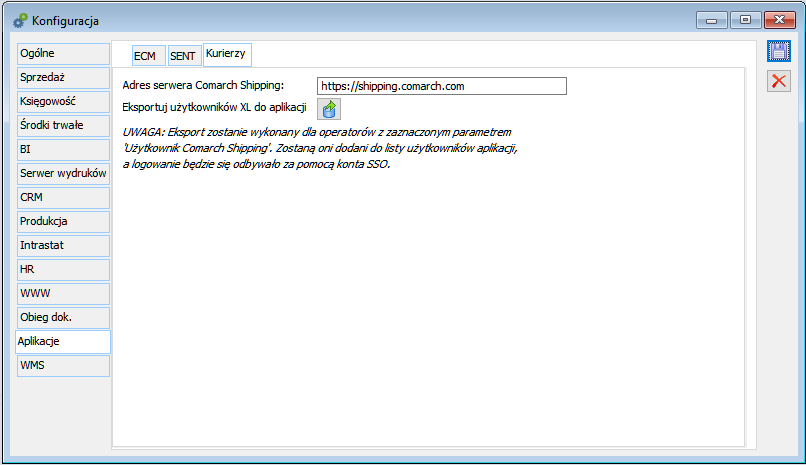806x465 pixels.
Task: Select the Produkcja section
Action: [x=63, y=221]
